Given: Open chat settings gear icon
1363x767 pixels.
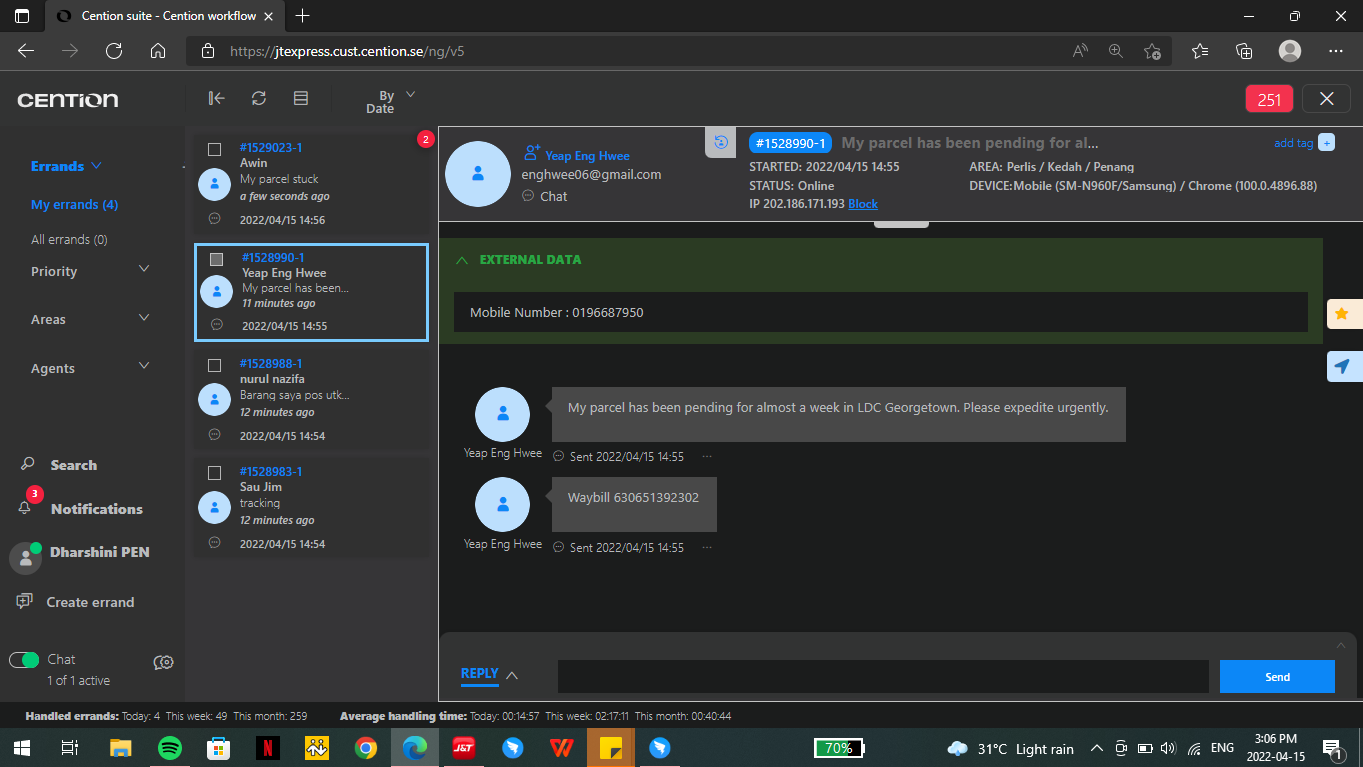Looking at the screenshot, I should [x=164, y=662].
